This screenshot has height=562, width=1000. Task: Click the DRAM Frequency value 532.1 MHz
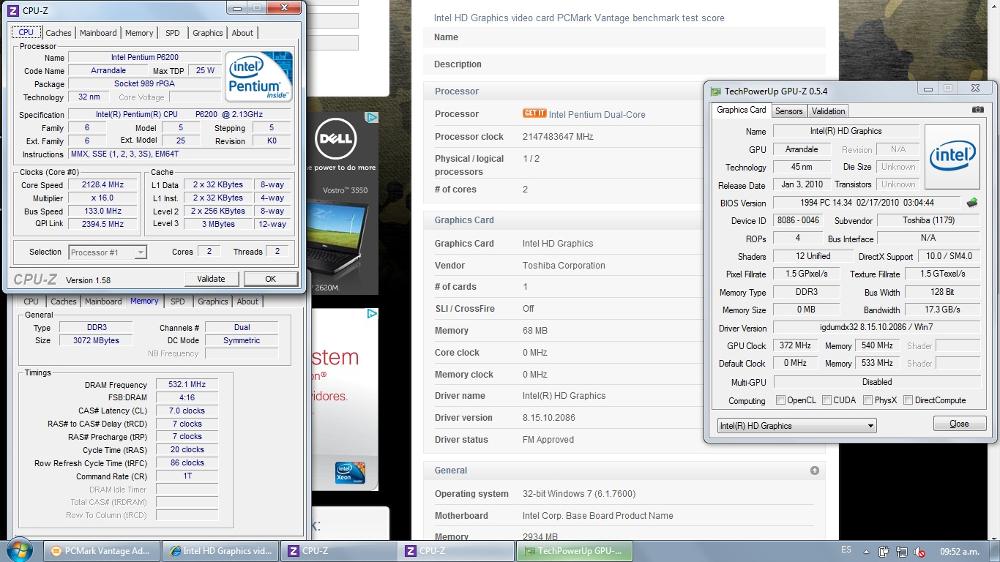(187, 385)
